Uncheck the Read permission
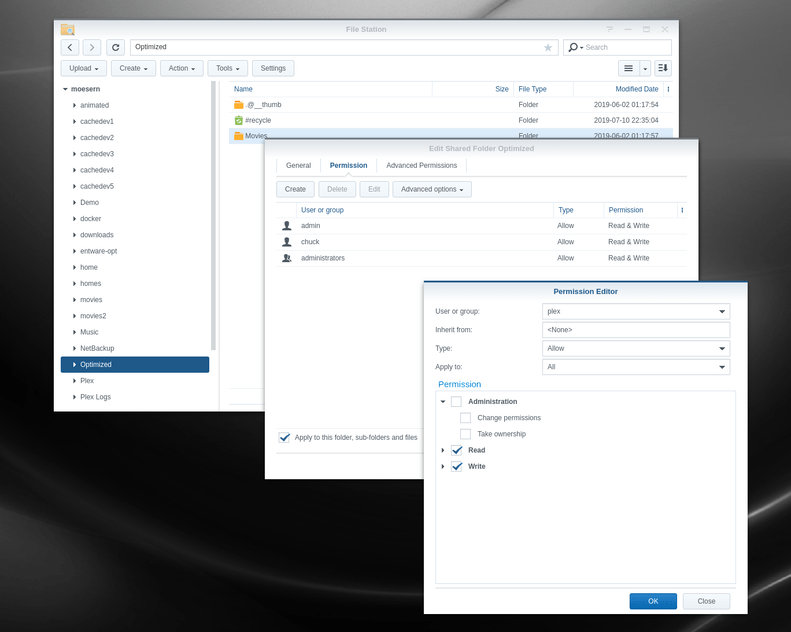Image resolution: width=791 pixels, height=632 pixels. [x=457, y=450]
